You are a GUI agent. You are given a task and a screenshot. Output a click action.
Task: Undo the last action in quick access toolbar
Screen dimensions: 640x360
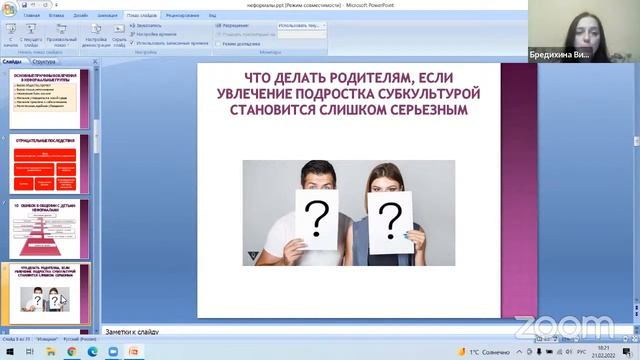34,5
